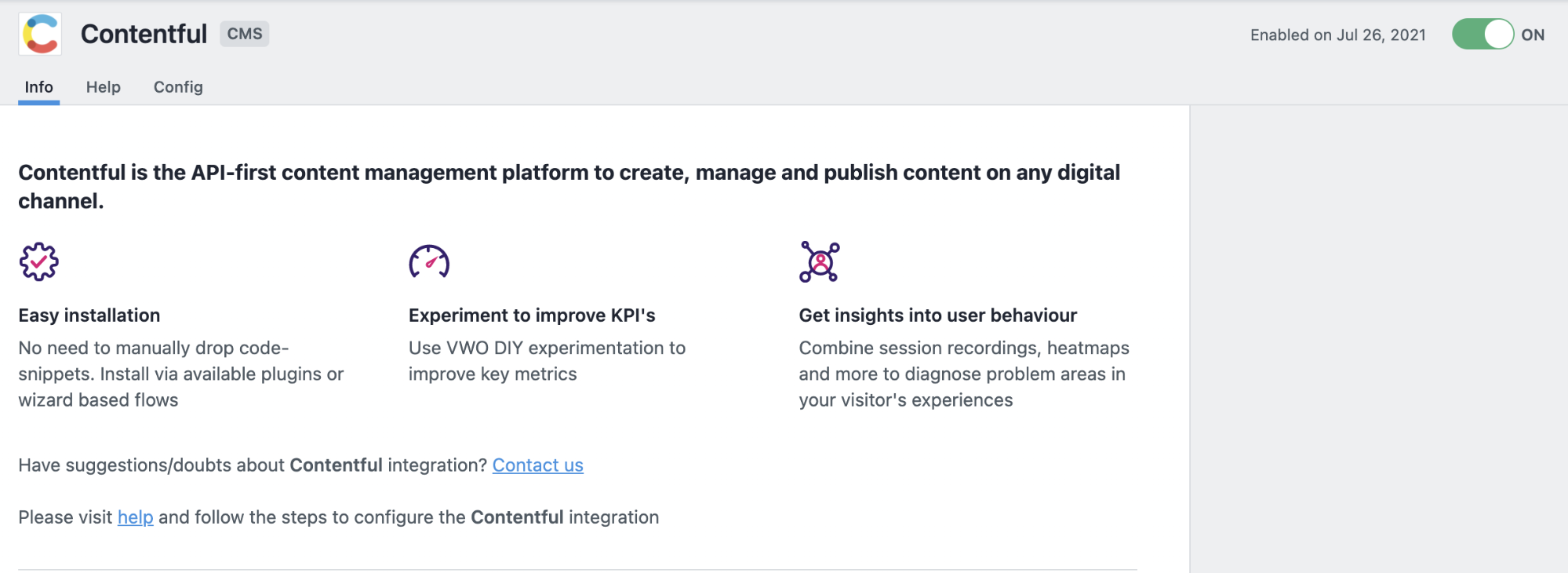
Task: Open the Help tab
Action: pos(104,87)
